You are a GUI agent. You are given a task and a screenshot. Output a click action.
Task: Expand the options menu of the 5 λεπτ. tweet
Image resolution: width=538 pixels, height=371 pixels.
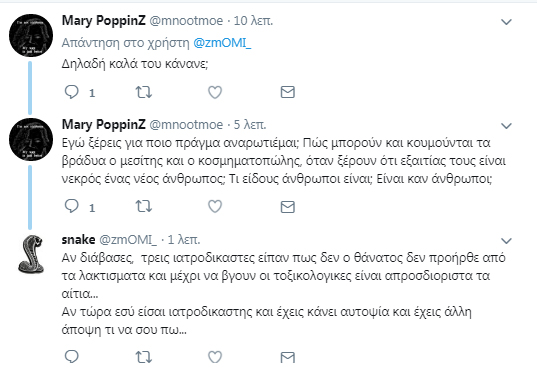point(506,126)
